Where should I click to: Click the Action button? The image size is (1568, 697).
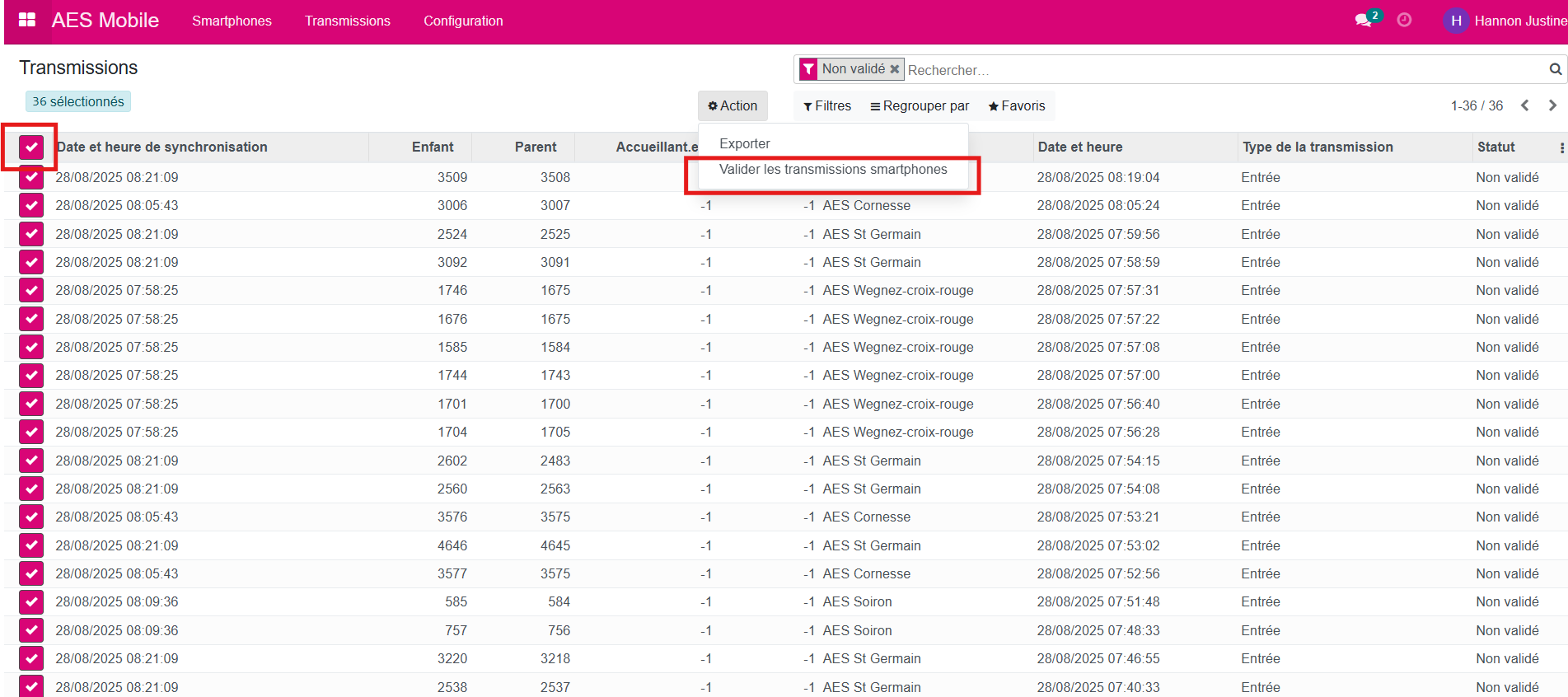pyautogui.click(x=733, y=106)
